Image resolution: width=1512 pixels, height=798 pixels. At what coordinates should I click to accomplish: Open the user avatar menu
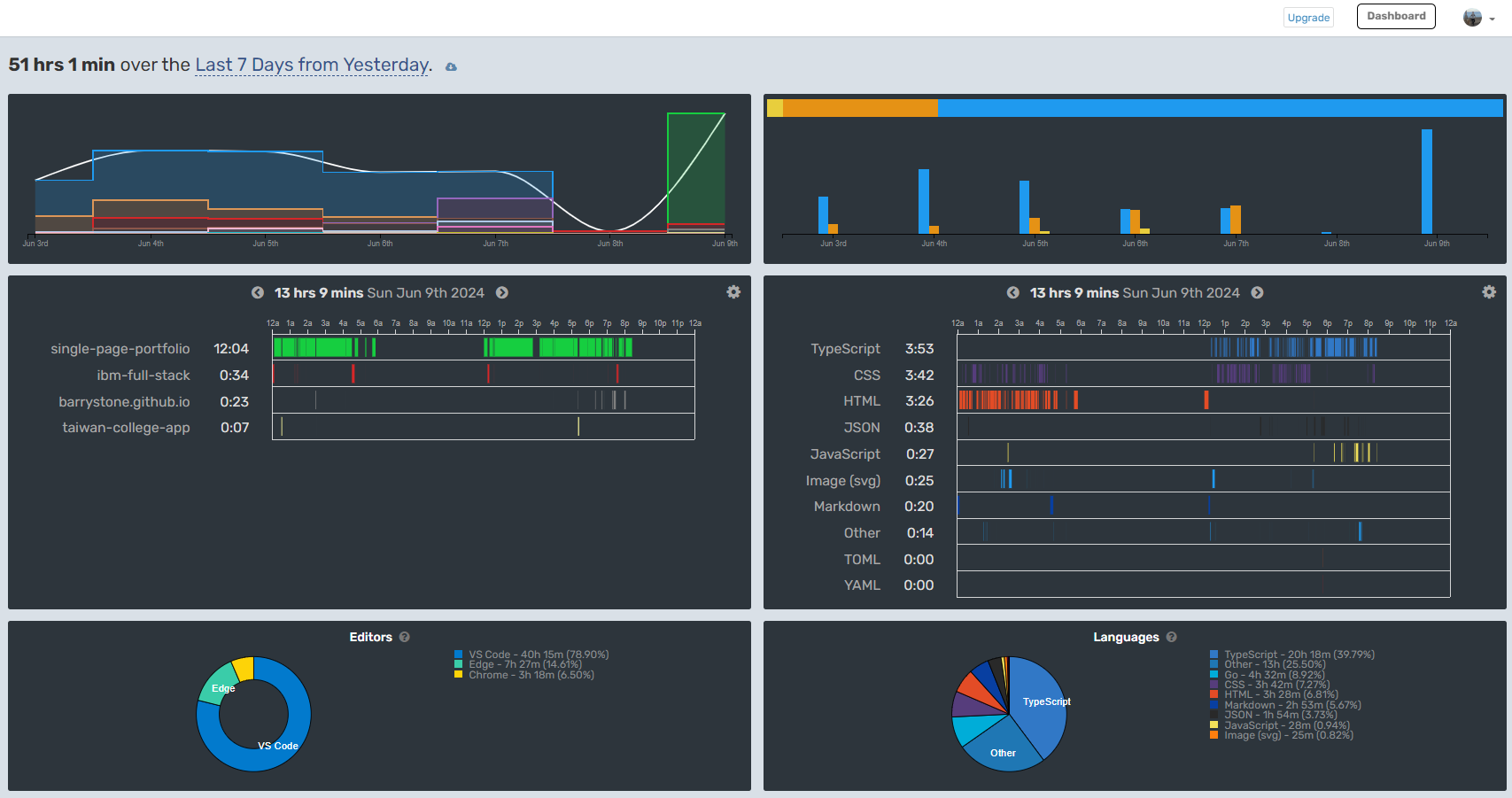1478,18
